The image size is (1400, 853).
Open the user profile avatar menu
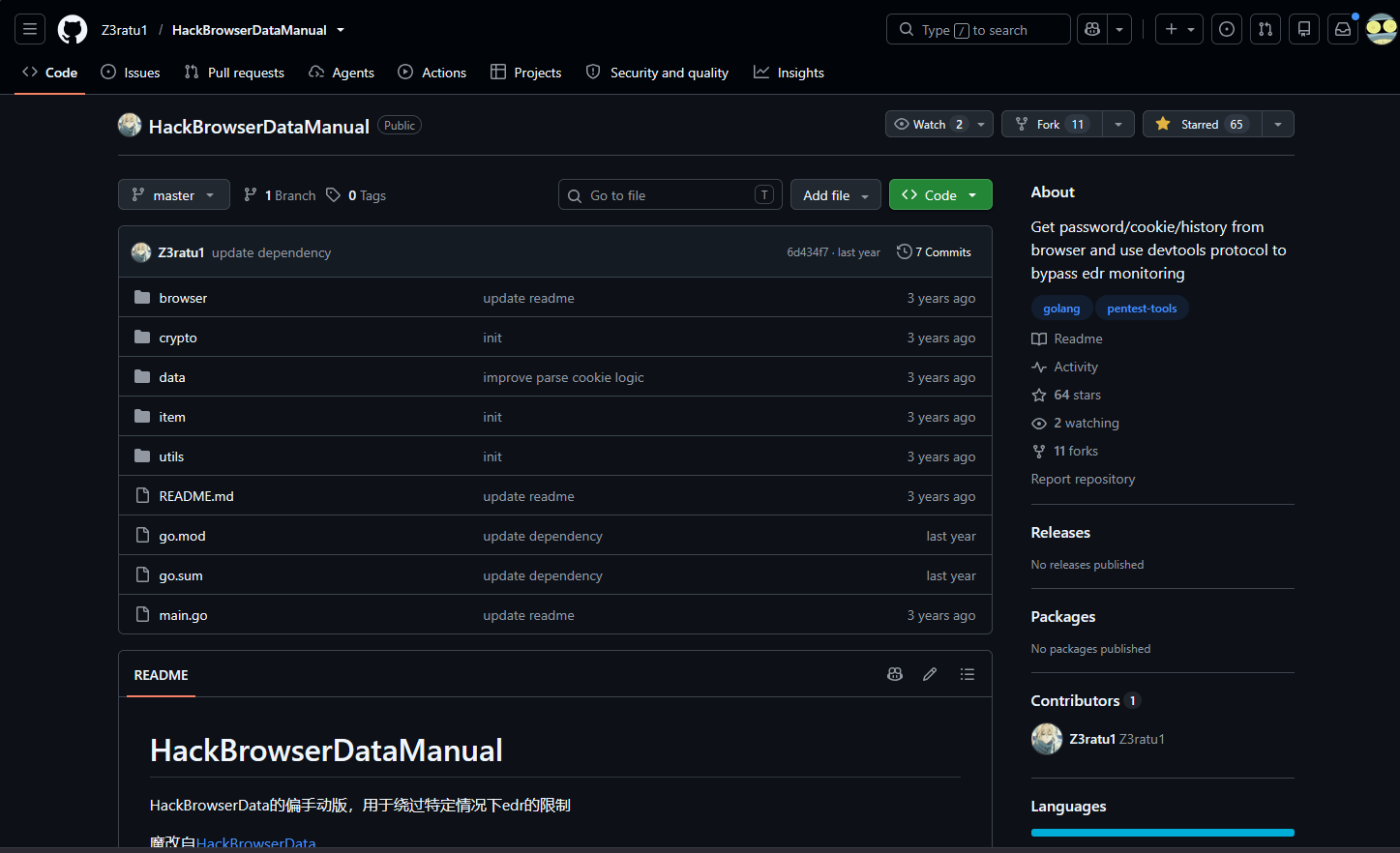click(x=1381, y=30)
